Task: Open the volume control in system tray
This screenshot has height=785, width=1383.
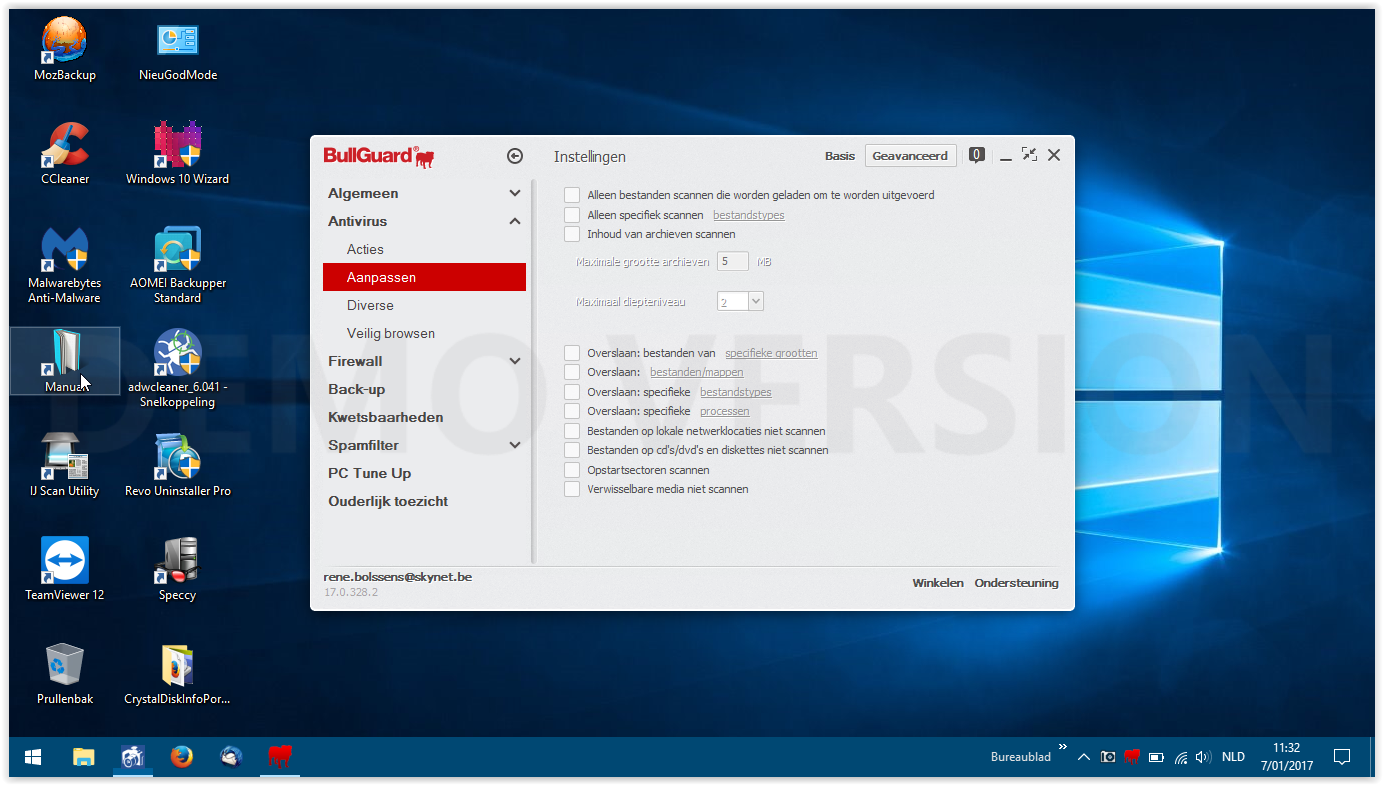Action: (1203, 757)
